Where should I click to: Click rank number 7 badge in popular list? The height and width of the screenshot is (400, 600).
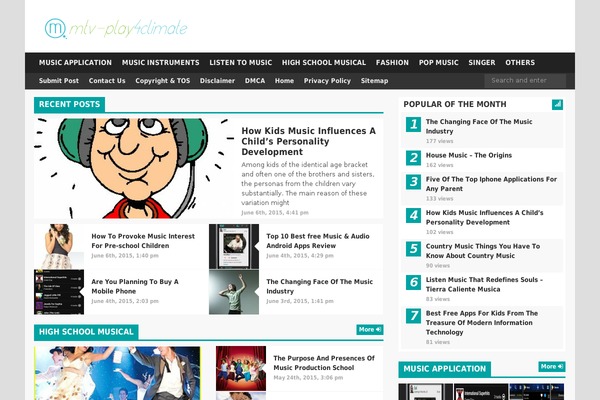click(413, 316)
